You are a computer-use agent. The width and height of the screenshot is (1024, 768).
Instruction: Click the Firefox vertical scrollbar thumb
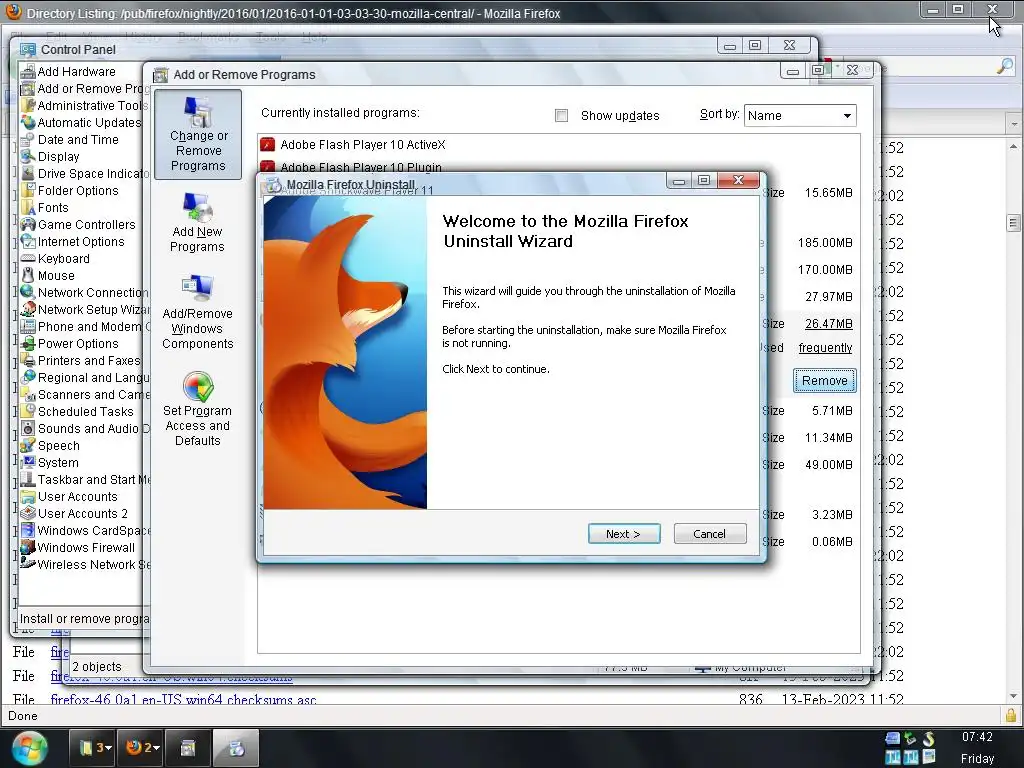point(1013,223)
